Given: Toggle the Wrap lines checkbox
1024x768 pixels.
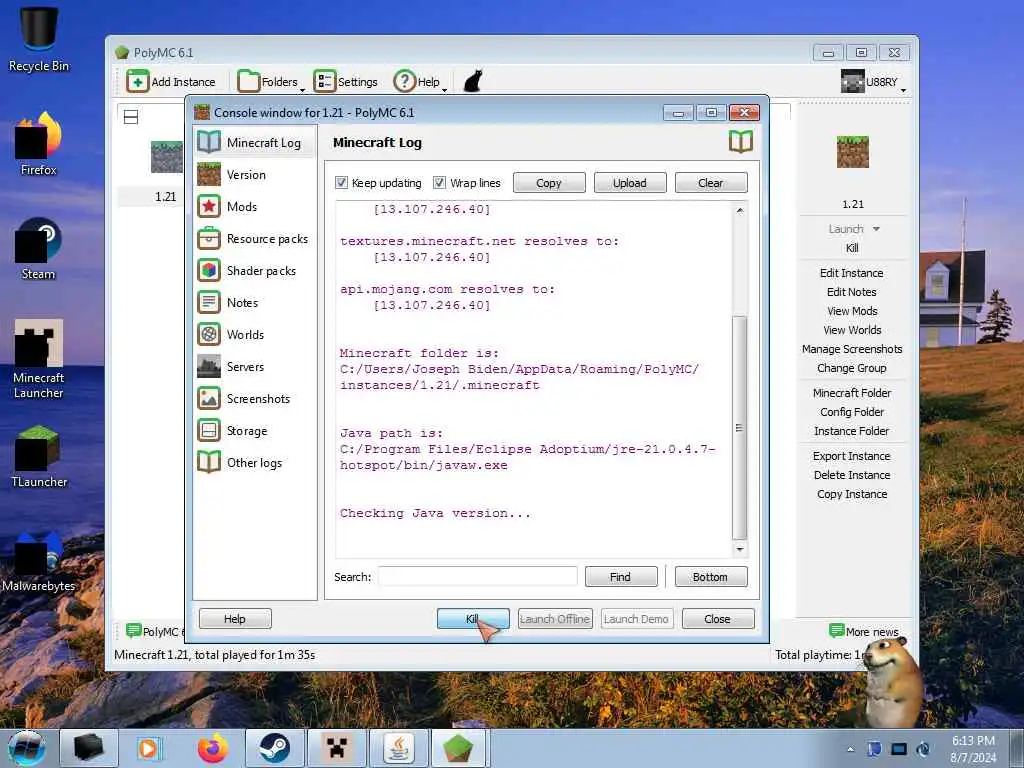Looking at the screenshot, I should point(440,183).
